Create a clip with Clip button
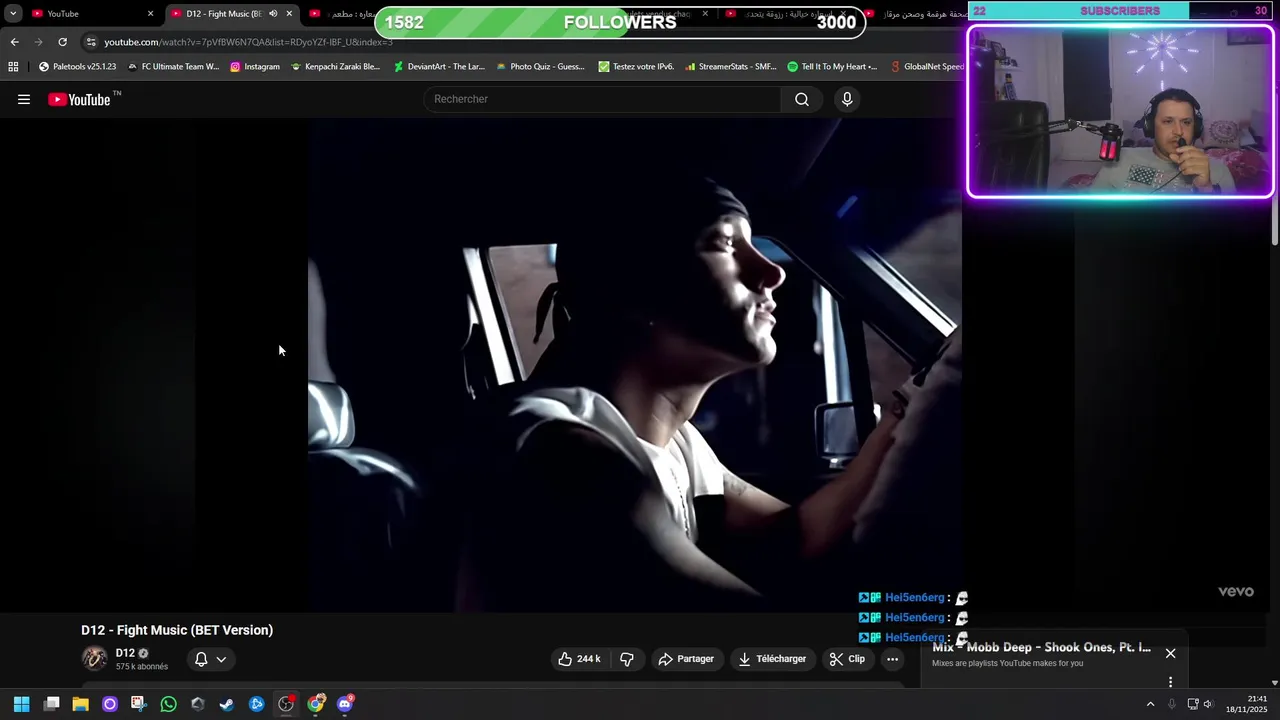1280x720 pixels. [x=847, y=659]
